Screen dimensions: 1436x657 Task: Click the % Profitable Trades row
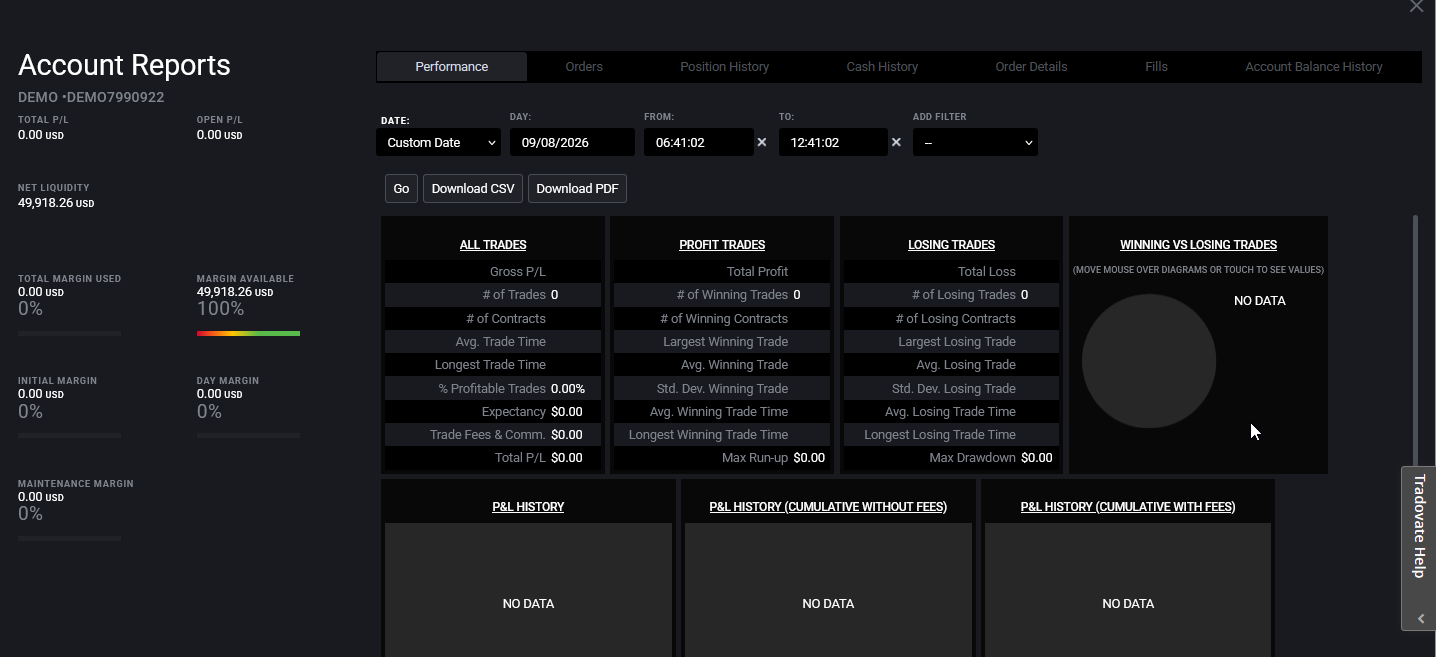coord(493,389)
